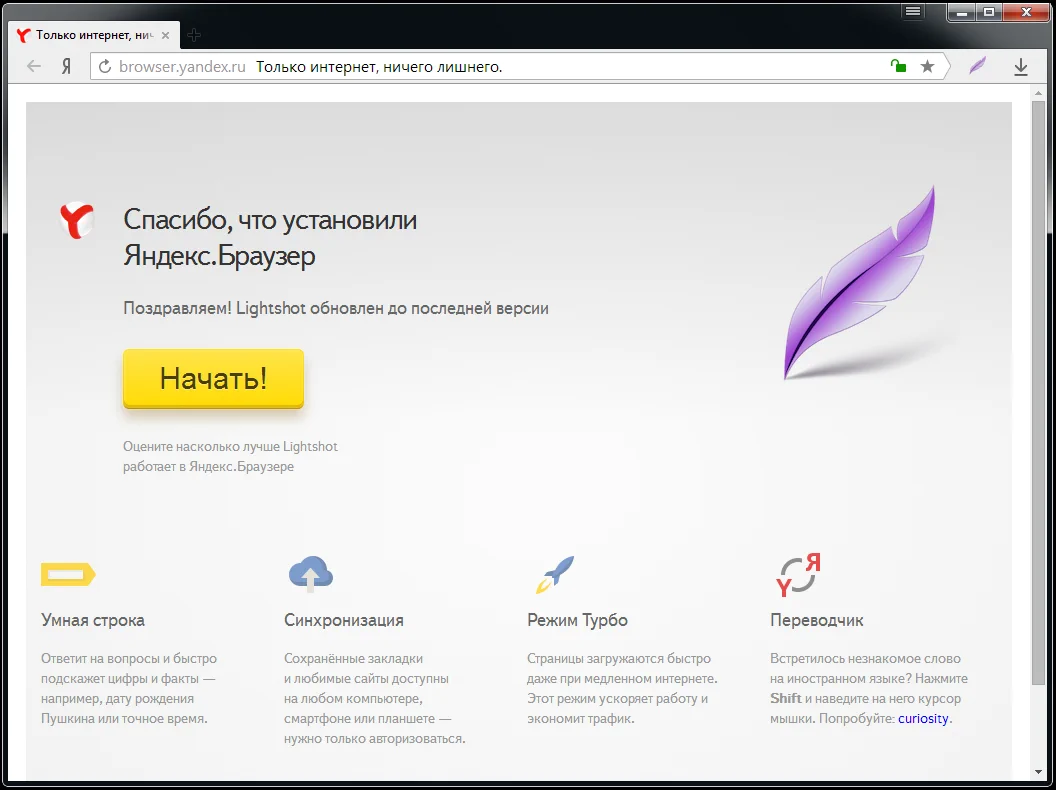Close the browser window
Viewport: 1056px width, 790px height.
1026,11
